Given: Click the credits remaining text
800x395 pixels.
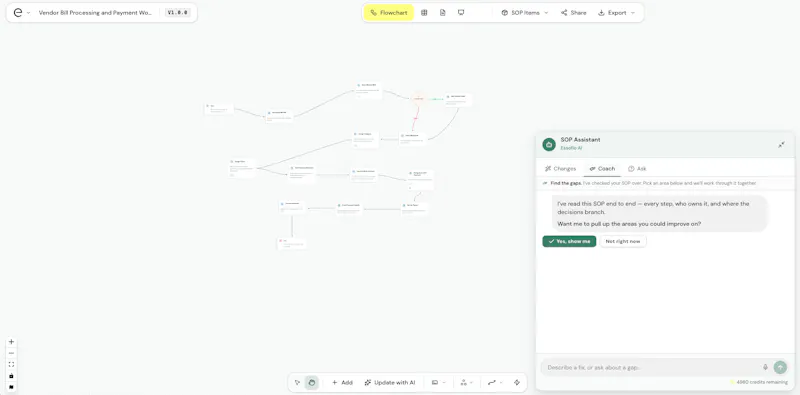Looking at the screenshot, I should pos(761,382).
